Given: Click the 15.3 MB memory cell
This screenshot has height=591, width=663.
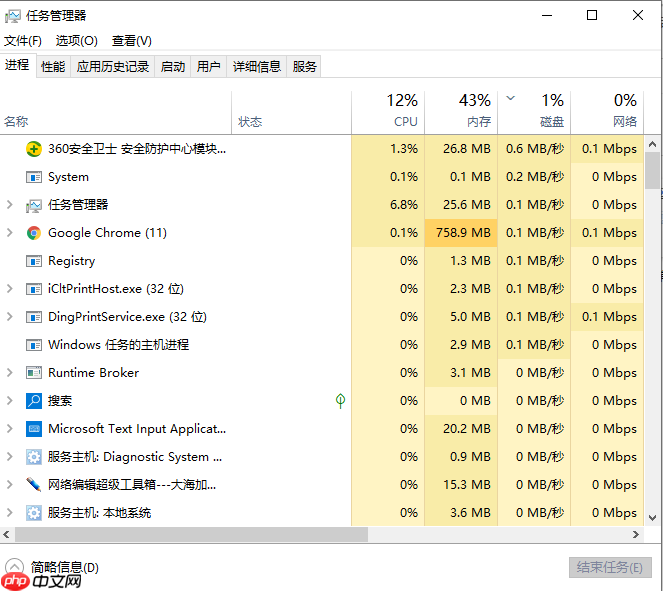Looking at the screenshot, I should coord(461,484).
